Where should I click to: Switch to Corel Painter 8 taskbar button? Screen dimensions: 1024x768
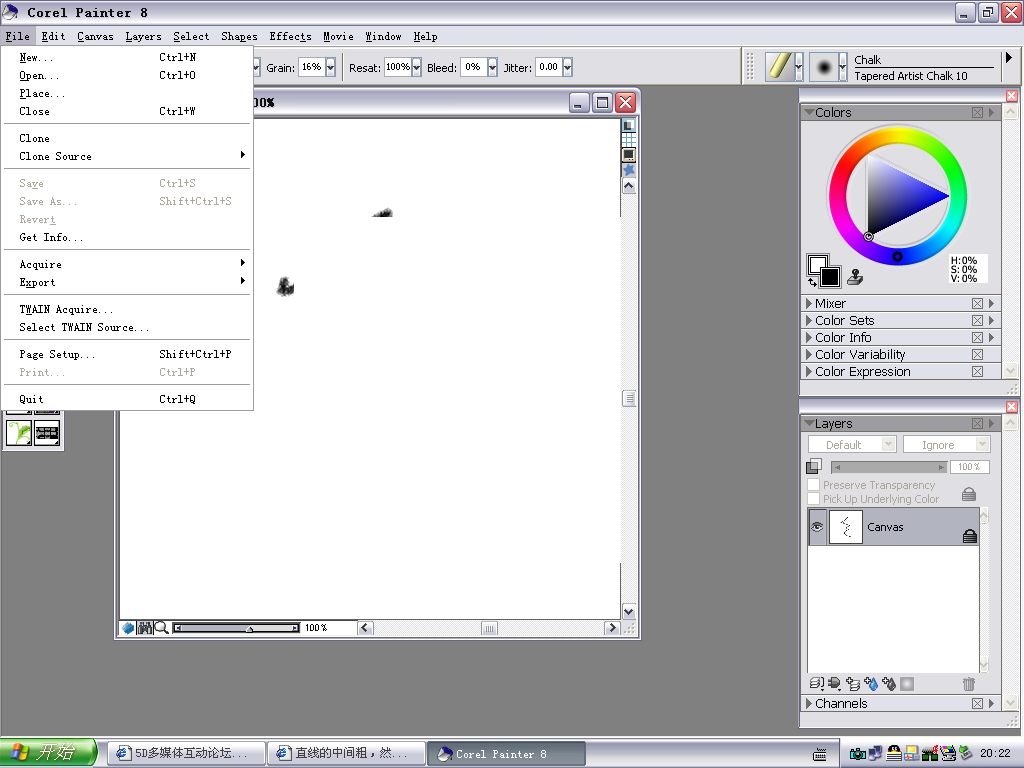(505, 754)
